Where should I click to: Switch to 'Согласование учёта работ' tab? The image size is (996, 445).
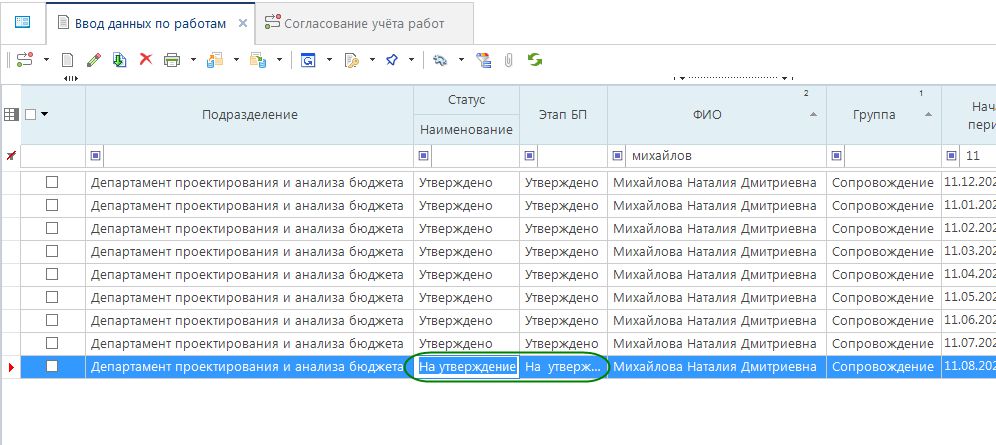pyautogui.click(x=364, y=23)
